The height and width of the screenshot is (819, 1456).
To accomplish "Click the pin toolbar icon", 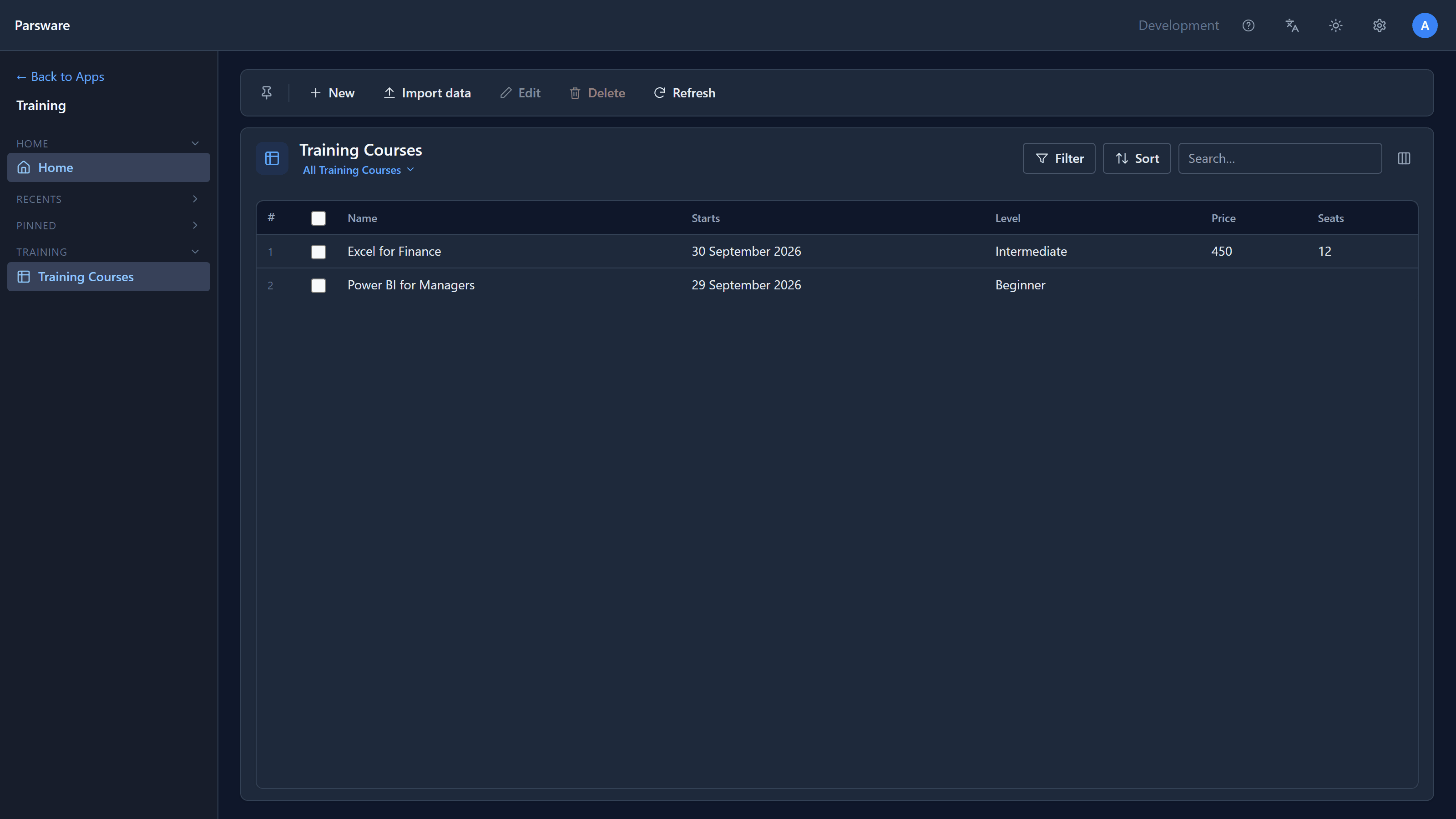I will [266, 93].
